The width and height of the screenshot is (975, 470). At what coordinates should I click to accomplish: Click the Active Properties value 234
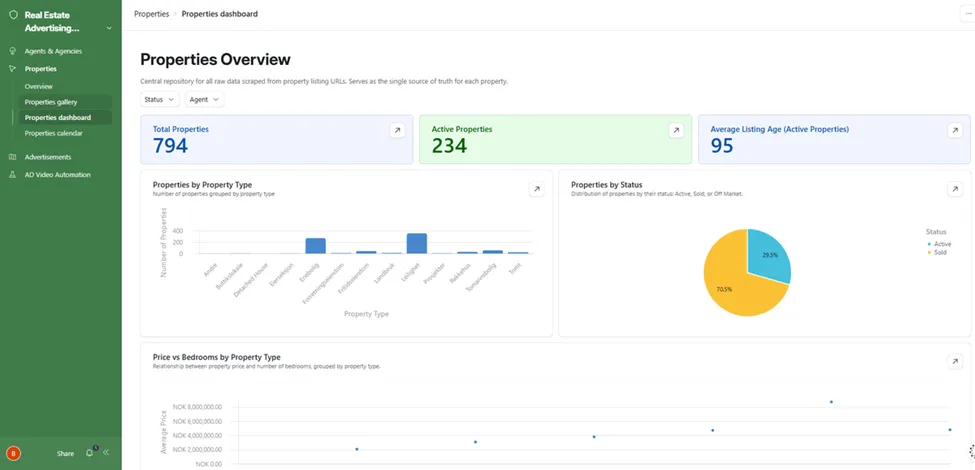click(449, 146)
